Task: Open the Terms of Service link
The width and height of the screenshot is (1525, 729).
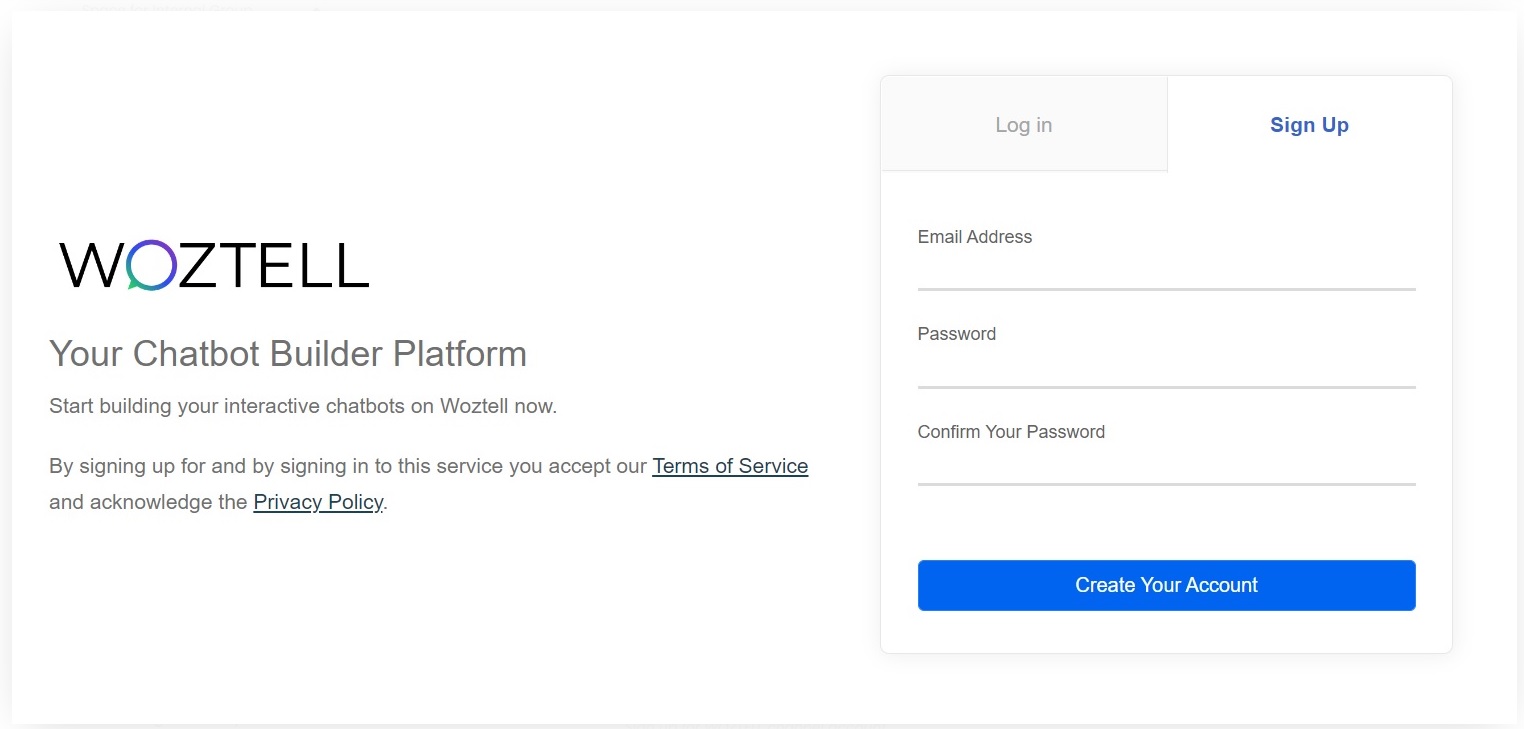Action: pyautogui.click(x=730, y=466)
